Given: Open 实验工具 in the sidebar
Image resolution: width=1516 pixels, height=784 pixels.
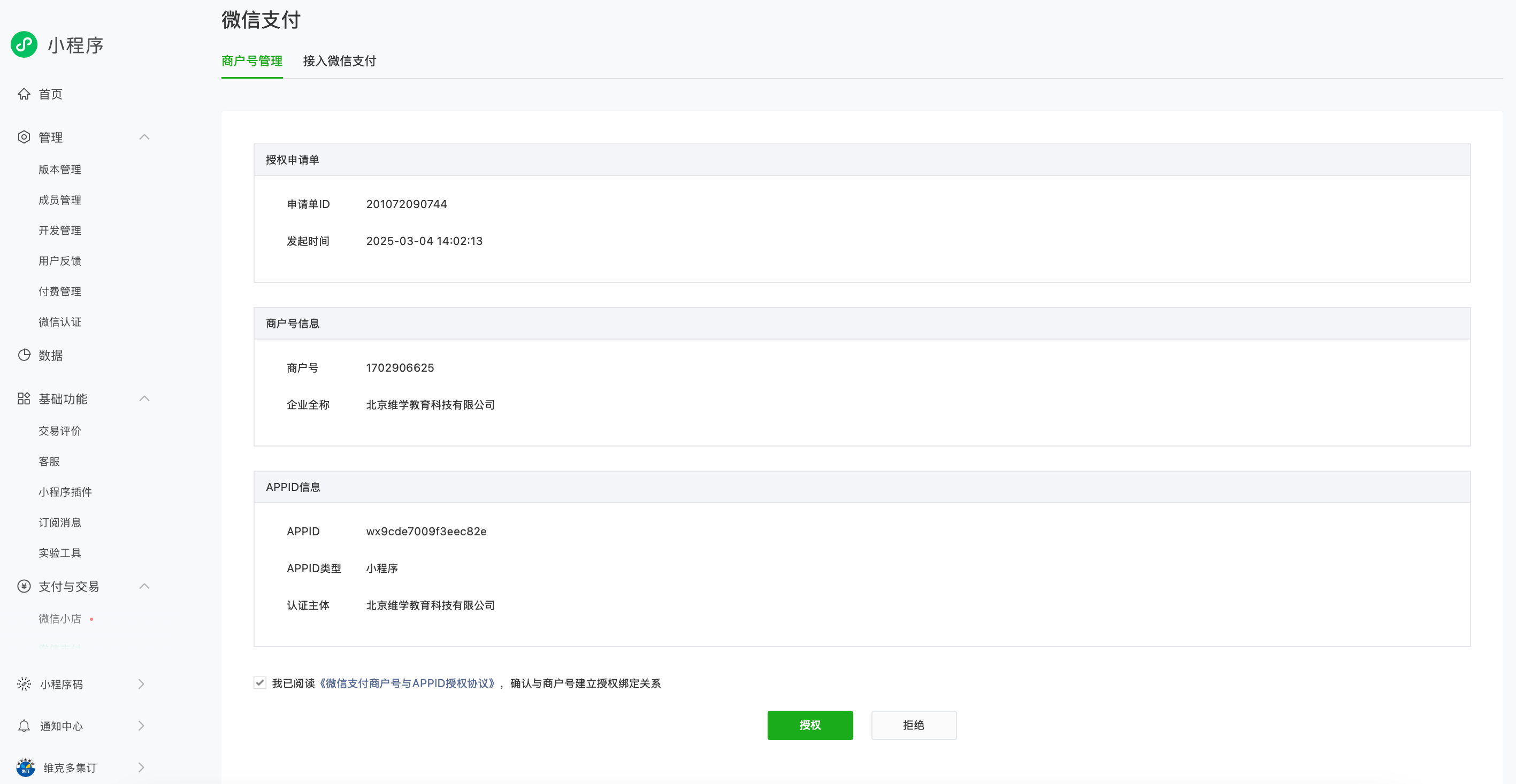Looking at the screenshot, I should click(x=60, y=554).
